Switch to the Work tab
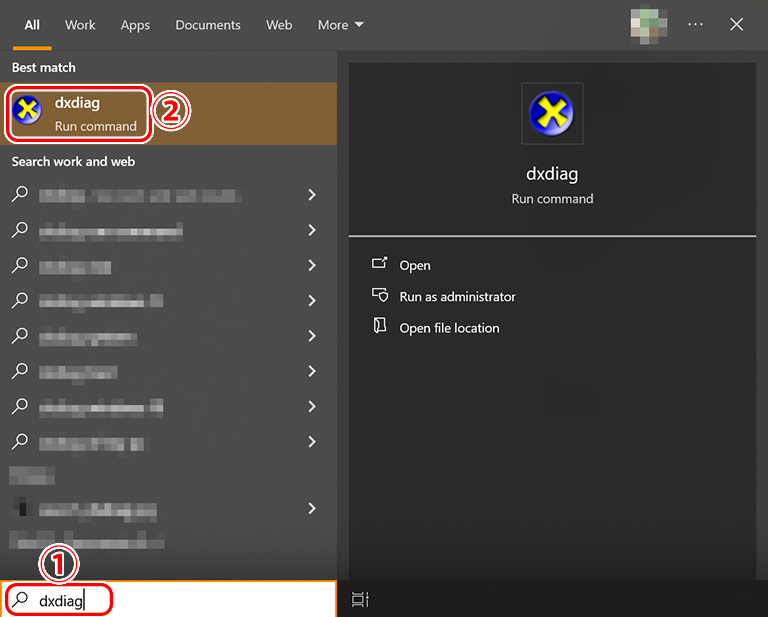Image resolution: width=768 pixels, height=617 pixels. (x=80, y=25)
